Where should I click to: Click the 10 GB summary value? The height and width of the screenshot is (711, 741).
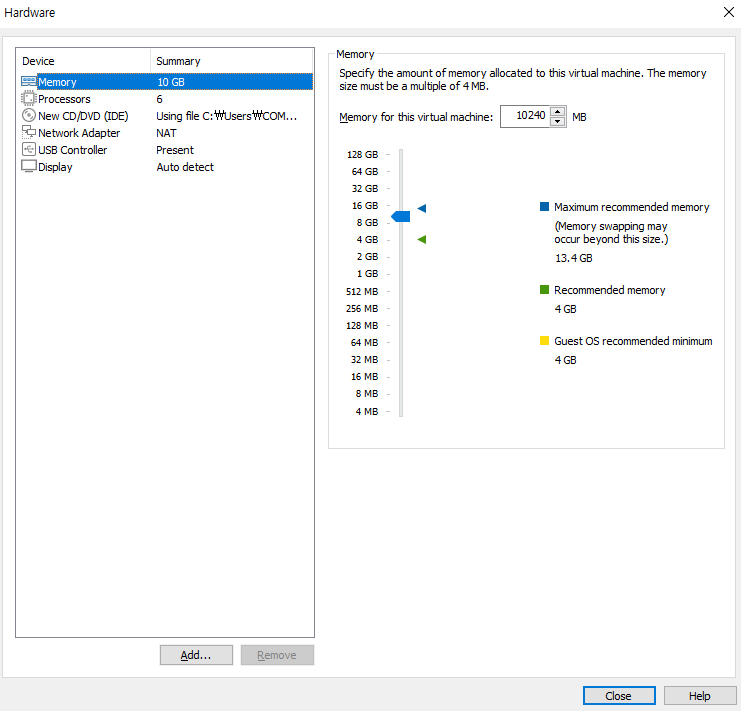coord(171,82)
